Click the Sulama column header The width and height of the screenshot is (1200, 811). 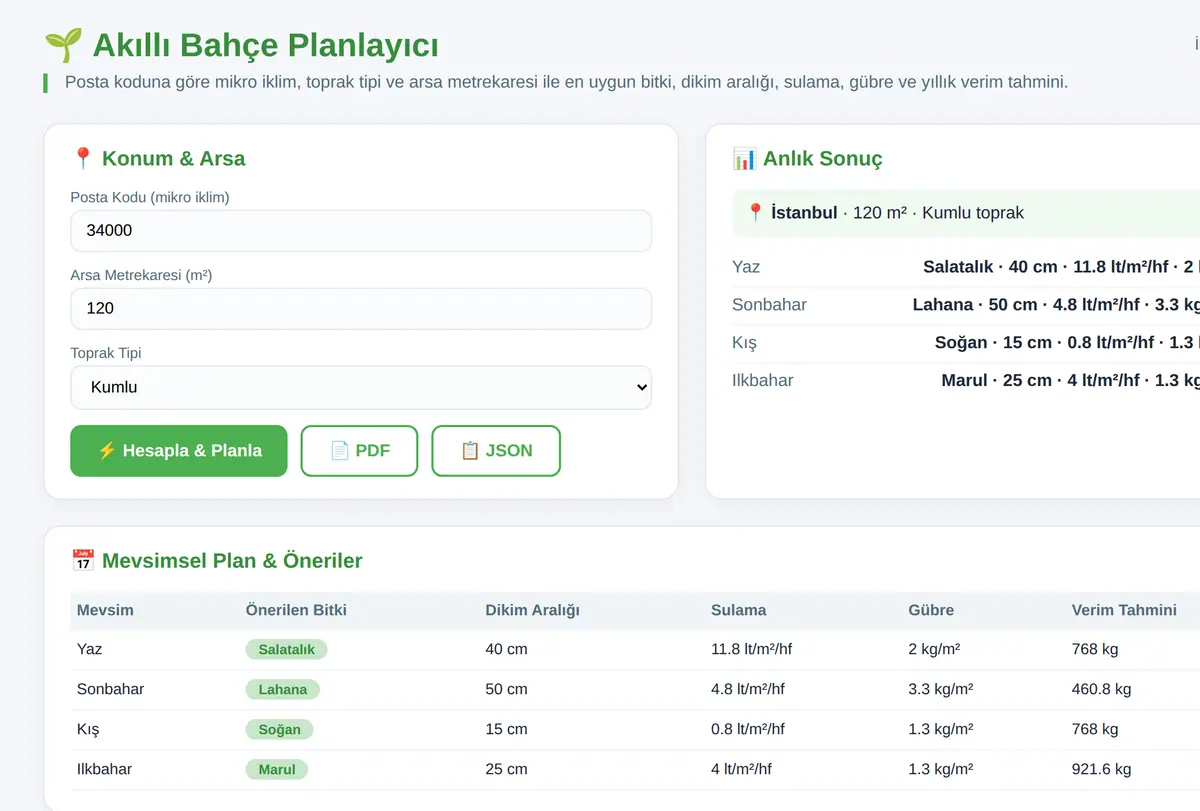[x=739, y=610]
